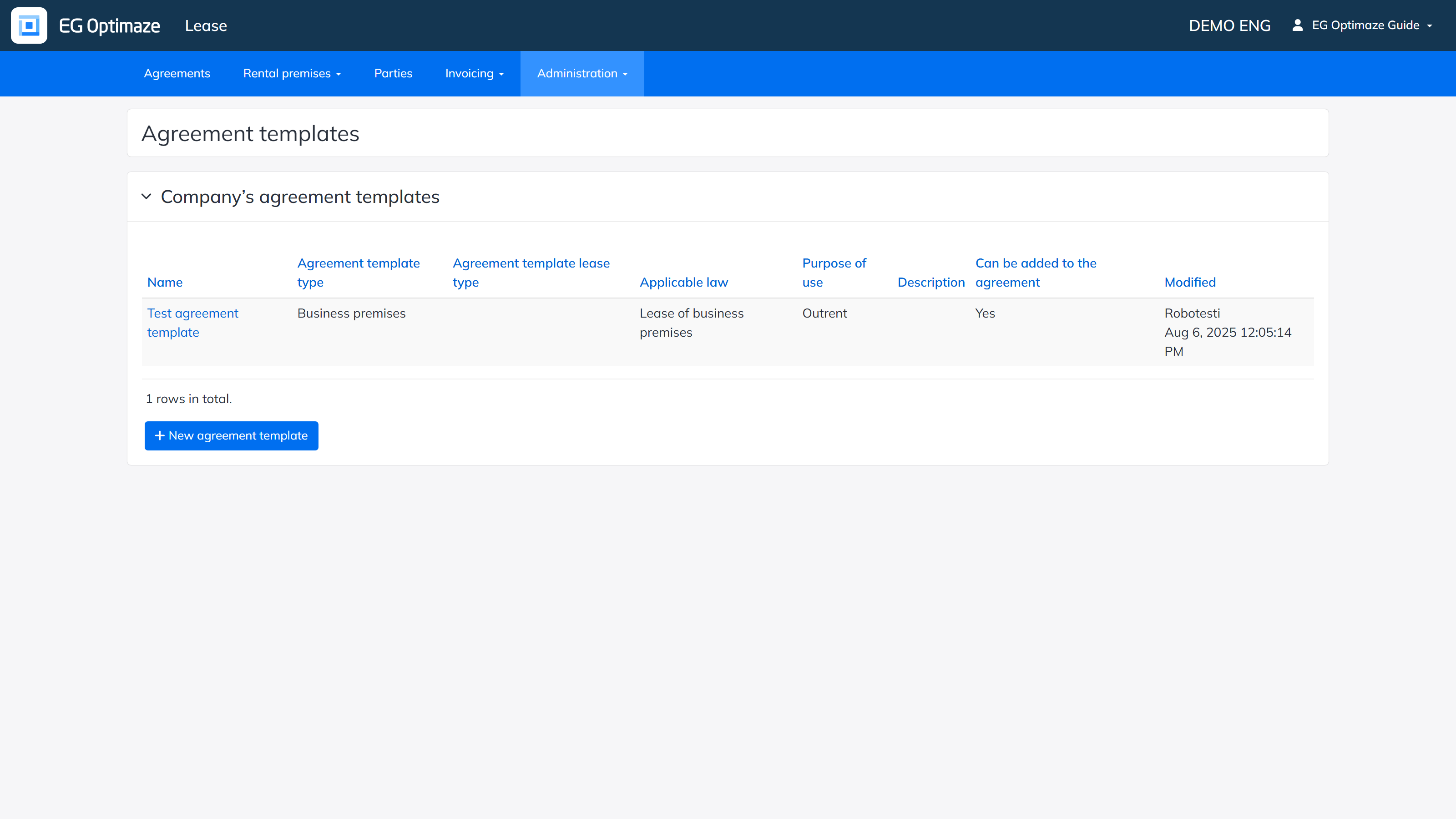Open the Test agreement template link
The height and width of the screenshot is (819, 1456).
193,323
